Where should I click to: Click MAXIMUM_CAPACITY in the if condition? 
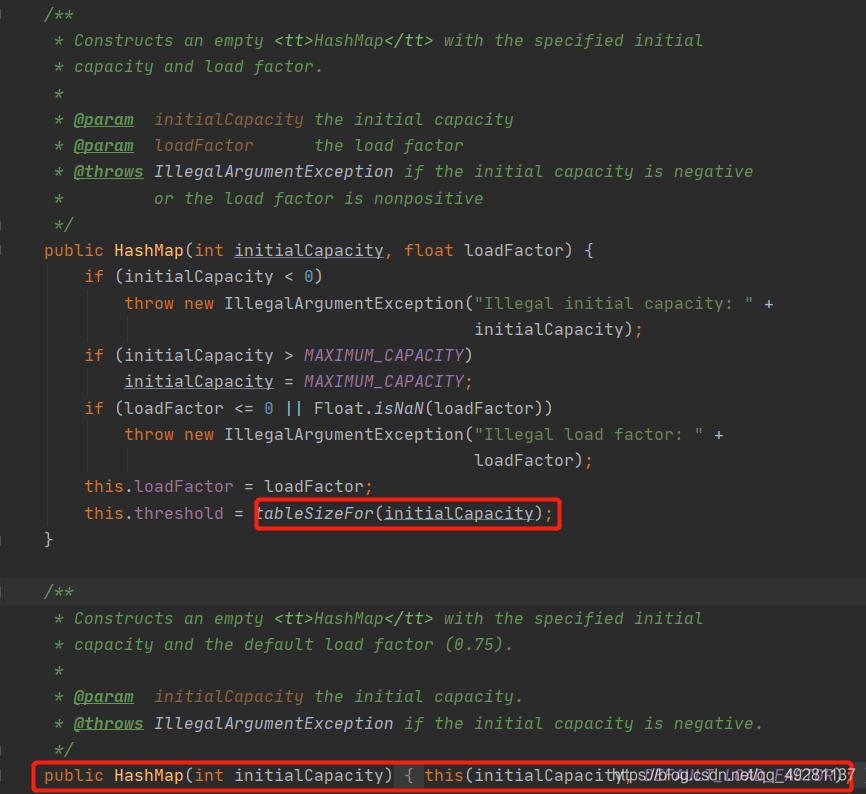[x=384, y=355]
